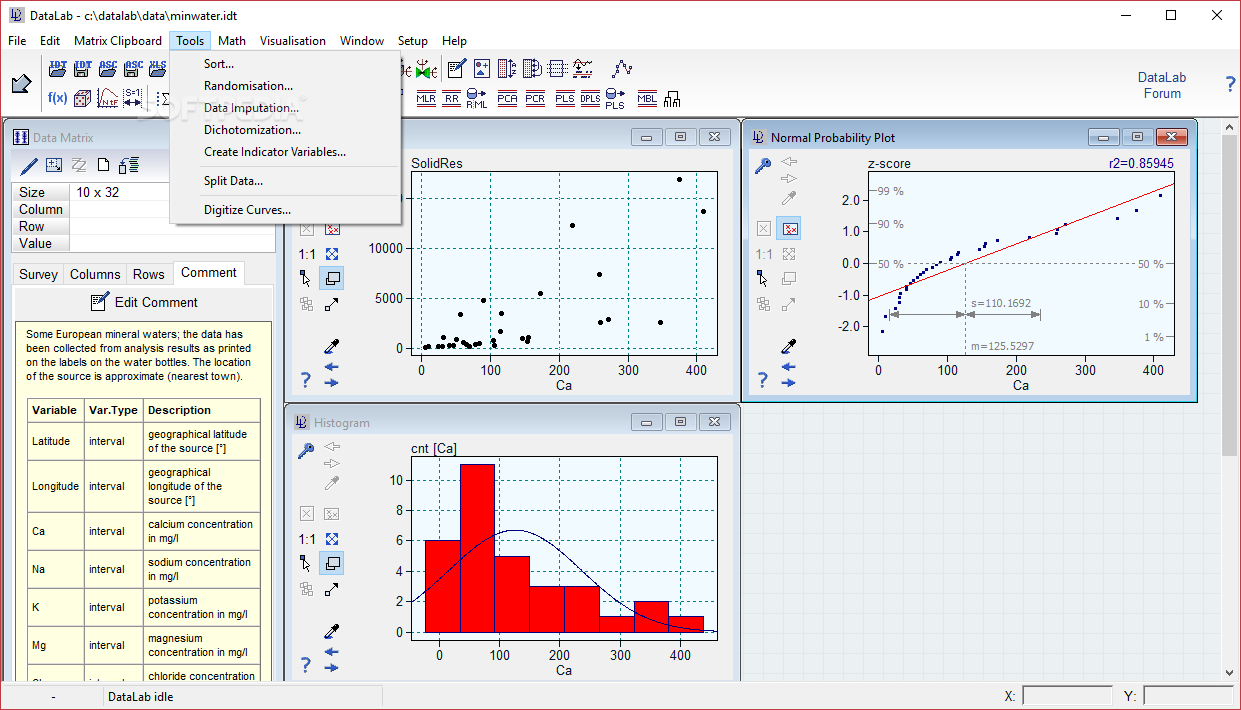This screenshot has height=710, width=1241.
Task: Click the main workspace vertical scrollbar
Action: coord(1230,400)
